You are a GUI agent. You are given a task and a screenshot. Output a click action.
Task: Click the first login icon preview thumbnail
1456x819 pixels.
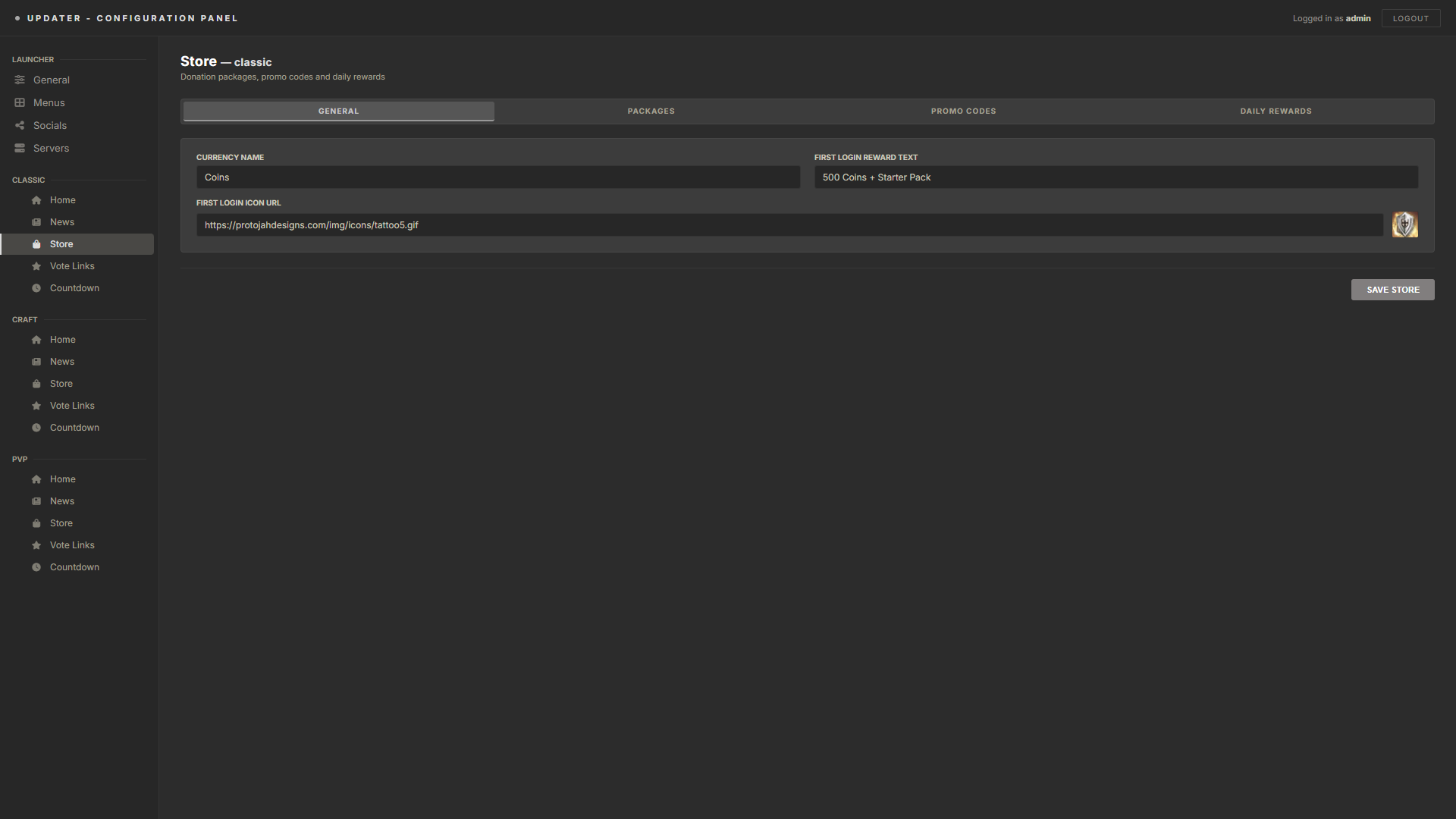point(1404,224)
